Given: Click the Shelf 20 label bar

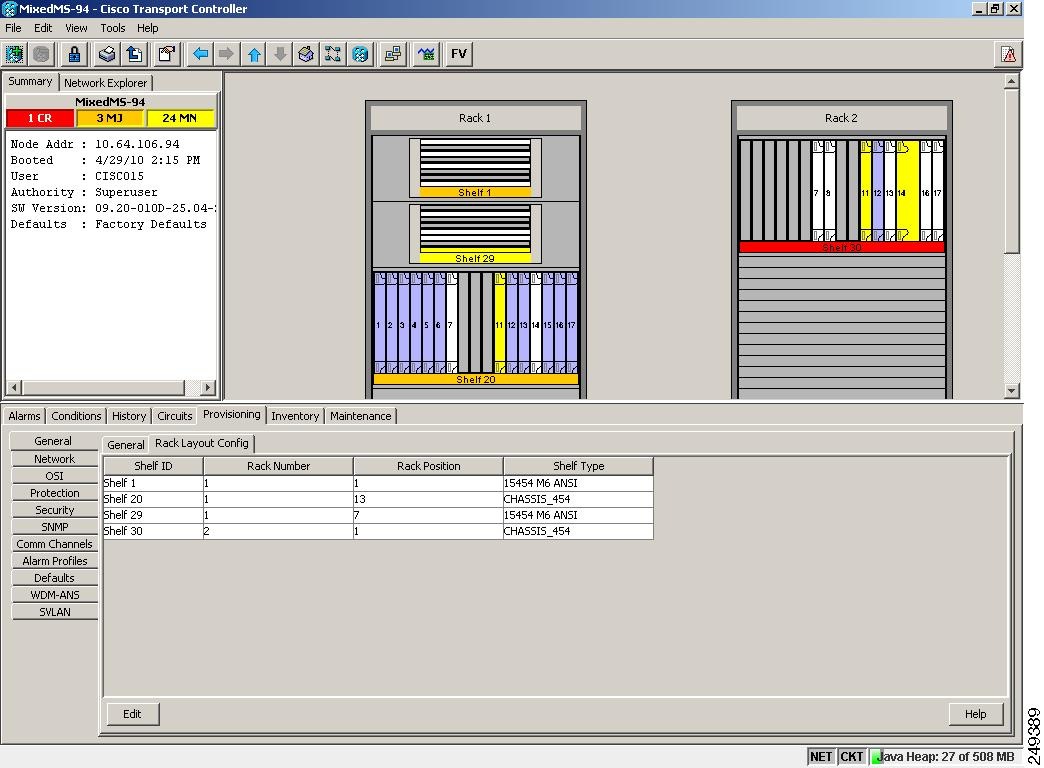Looking at the screenshot, I should point(475,379).
